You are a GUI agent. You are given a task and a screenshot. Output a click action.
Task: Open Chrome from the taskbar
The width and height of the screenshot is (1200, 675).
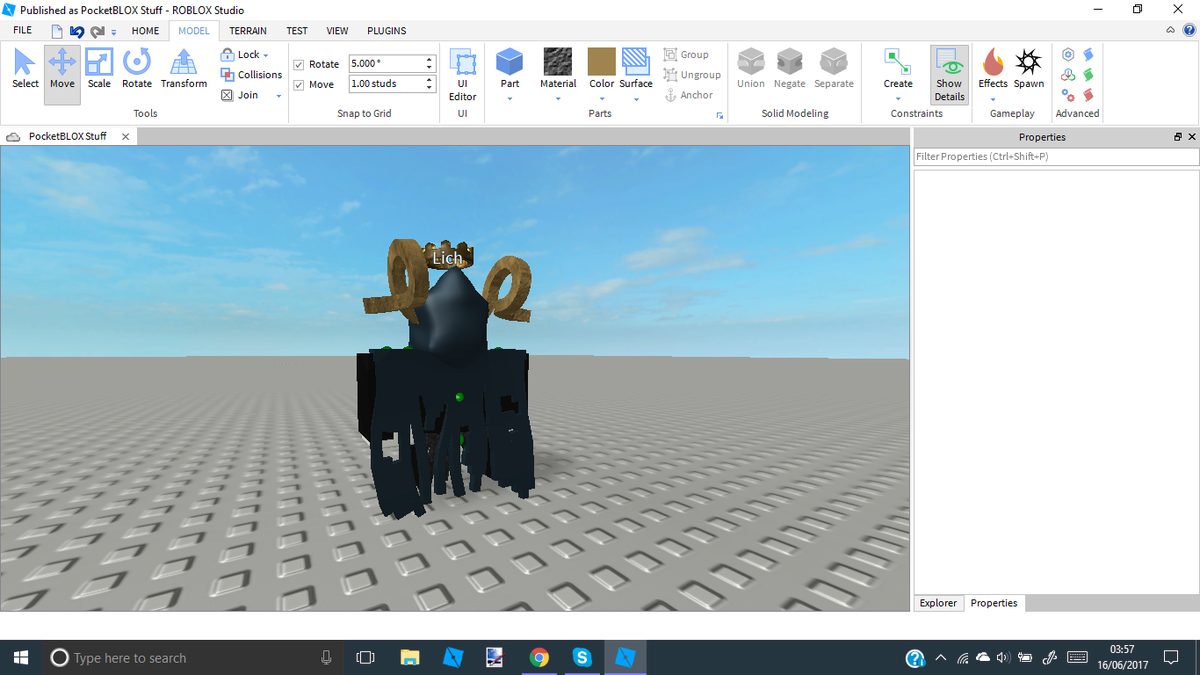point(539,657)
